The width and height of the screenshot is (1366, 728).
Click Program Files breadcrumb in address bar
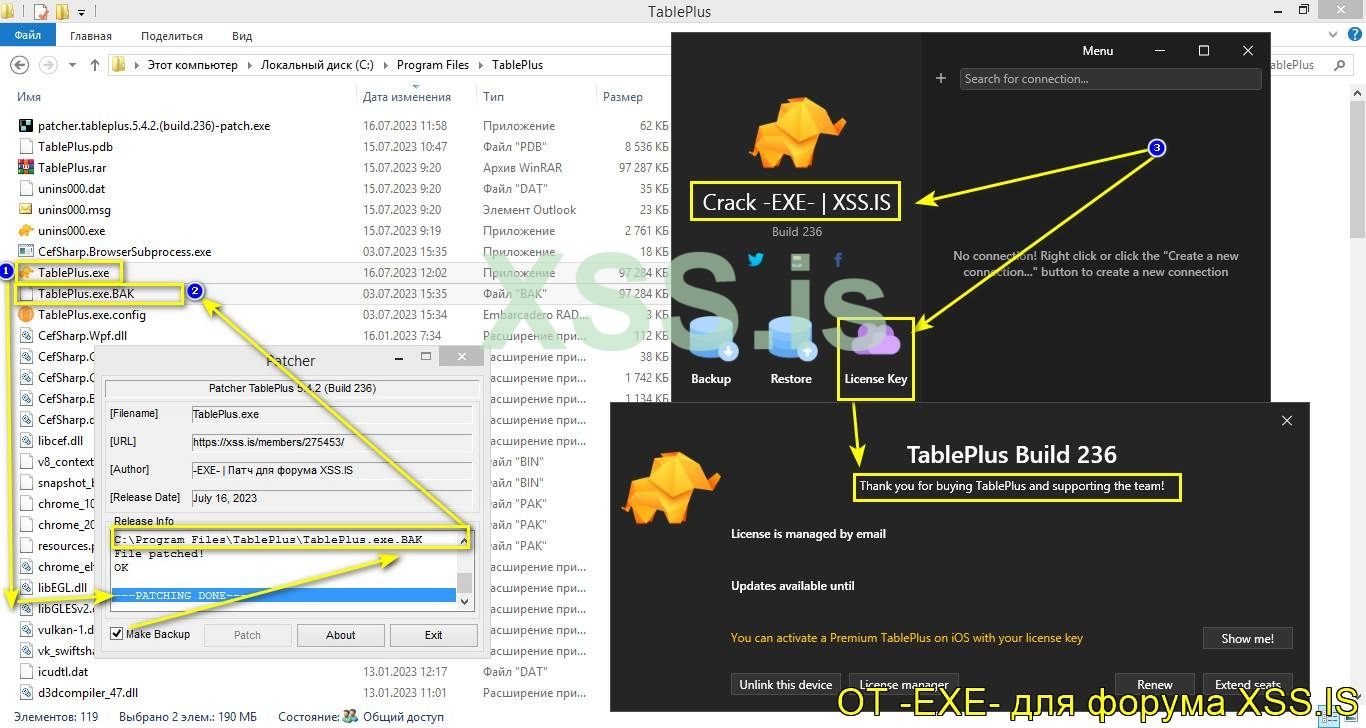(433, 65)
